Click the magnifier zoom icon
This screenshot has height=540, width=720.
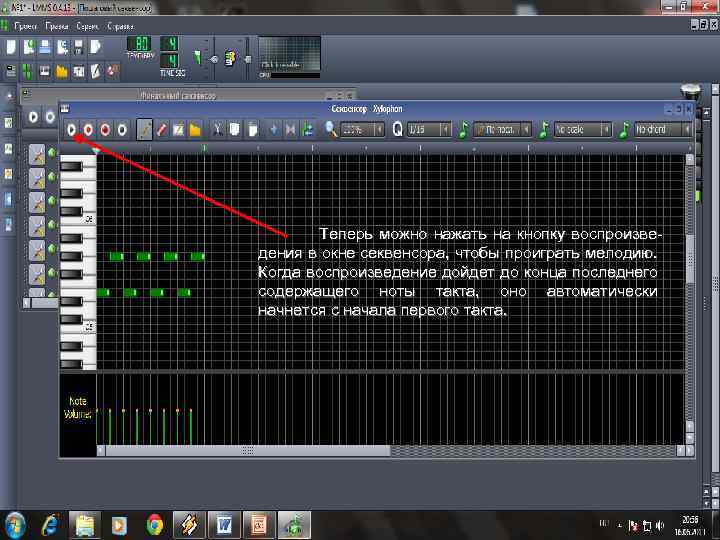tap(330, 130)
